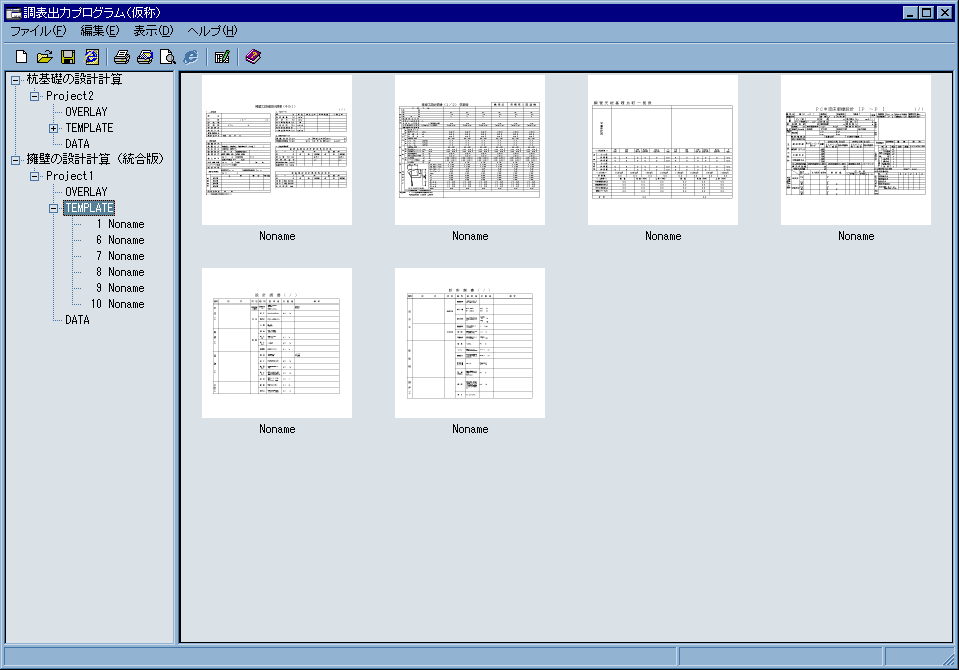The image size is (959, 670).
Task: Click the second printer icon with blue page
Action: tap(145, 57)
